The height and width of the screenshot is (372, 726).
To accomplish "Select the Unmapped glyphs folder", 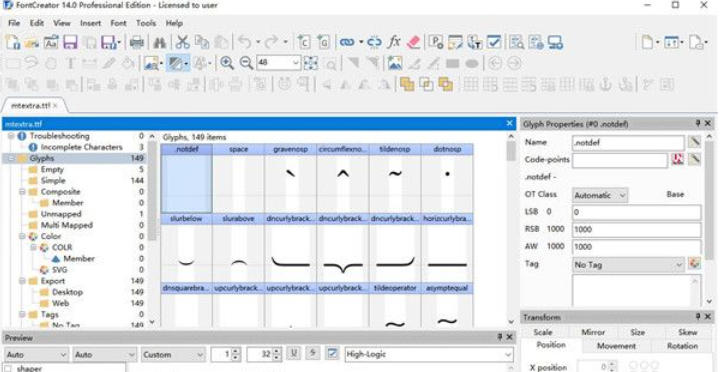I will click(61, 214).
